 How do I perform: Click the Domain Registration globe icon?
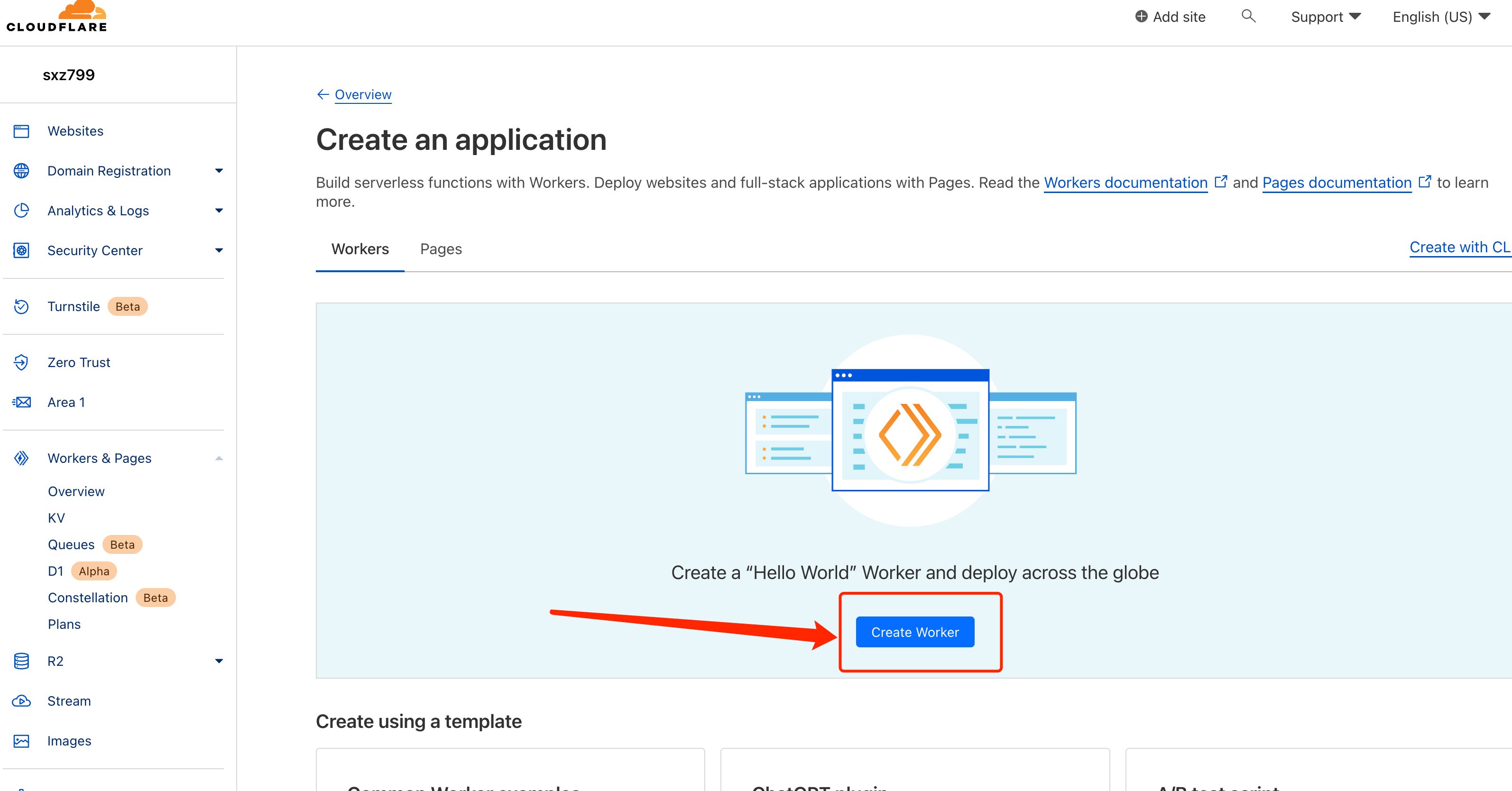[22, 171]
